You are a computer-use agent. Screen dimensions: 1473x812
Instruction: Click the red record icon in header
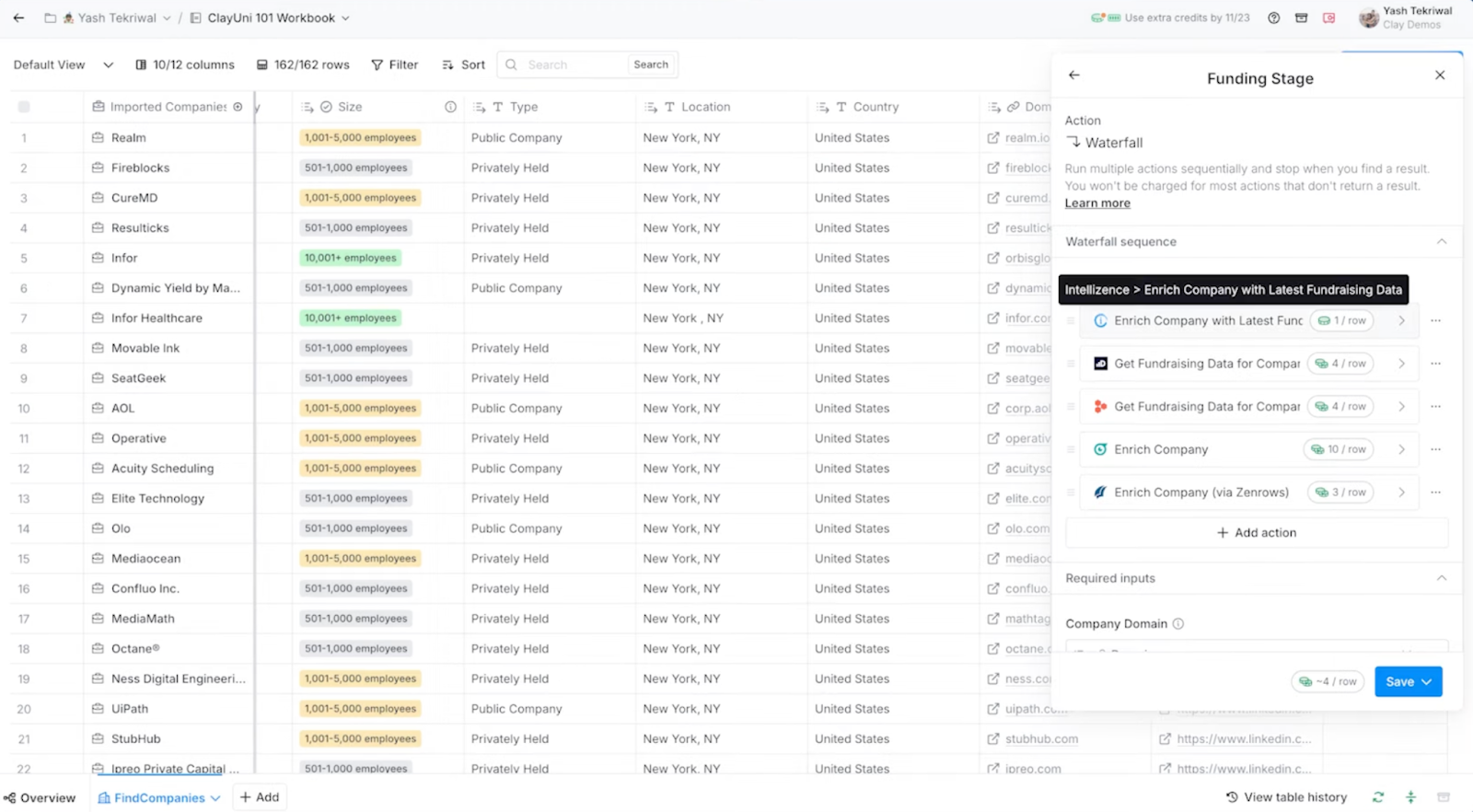click(1328, 17)
